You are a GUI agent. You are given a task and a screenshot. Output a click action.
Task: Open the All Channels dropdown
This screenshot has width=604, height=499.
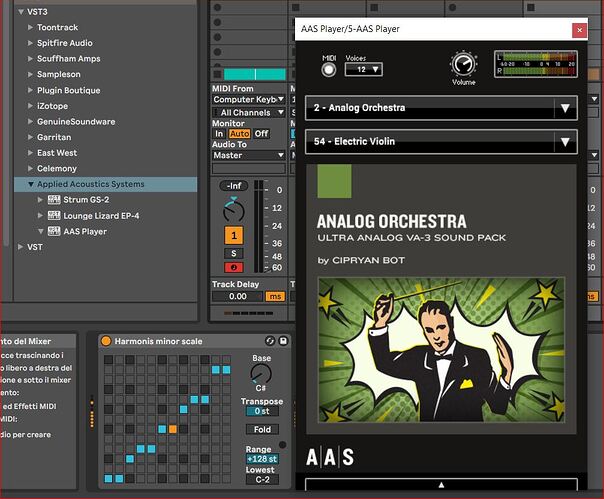click(x=249, y=113)
